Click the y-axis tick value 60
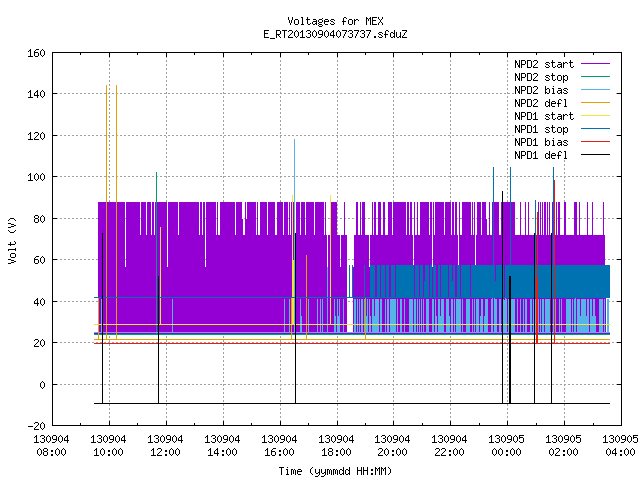Image resolution: width=640 pixels, height=480 pixels. pos(39,260)
